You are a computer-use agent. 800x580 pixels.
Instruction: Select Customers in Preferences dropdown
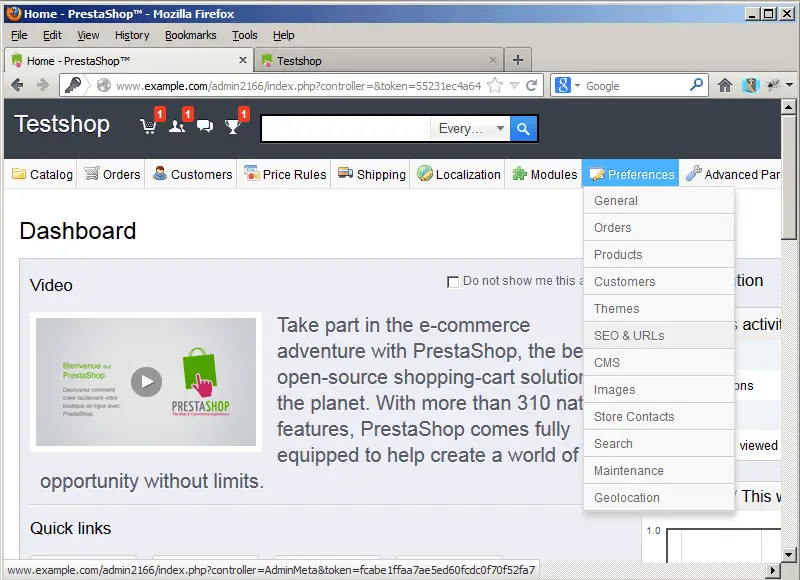tap(659, 282)
